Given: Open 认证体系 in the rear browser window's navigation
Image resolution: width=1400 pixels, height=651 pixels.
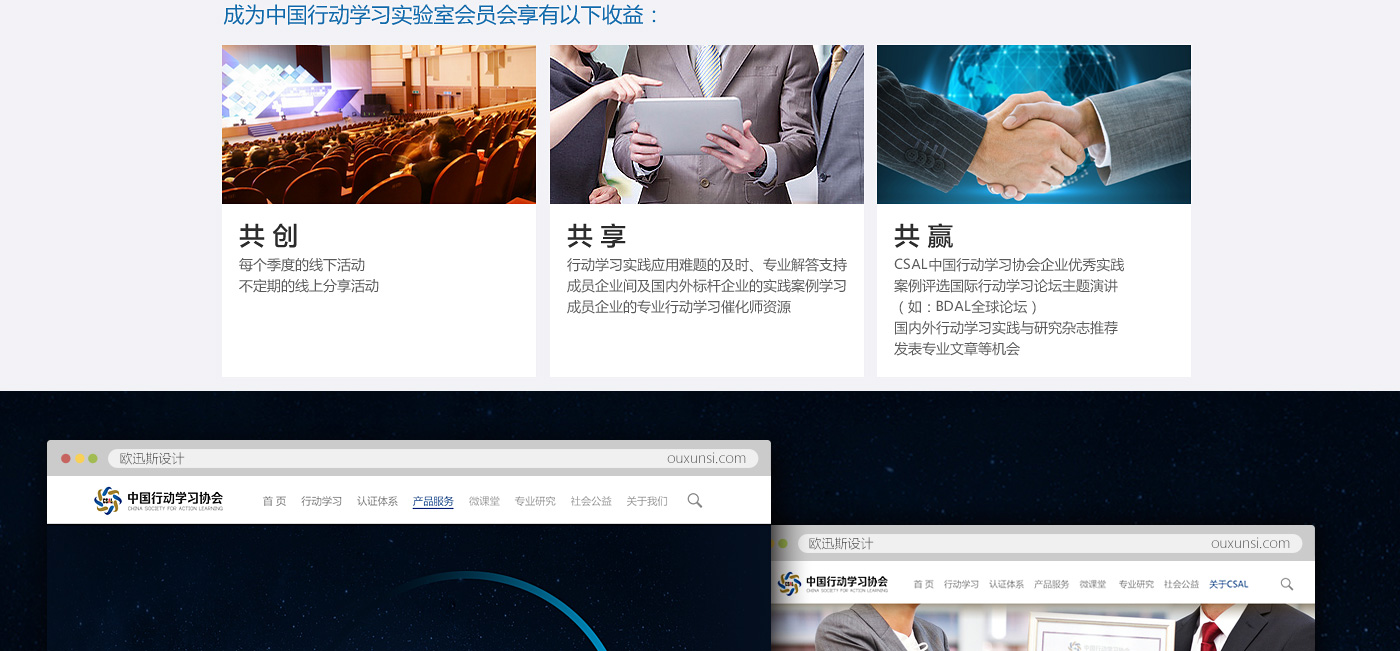Looking at the screenshot, I should (1006, 584).
